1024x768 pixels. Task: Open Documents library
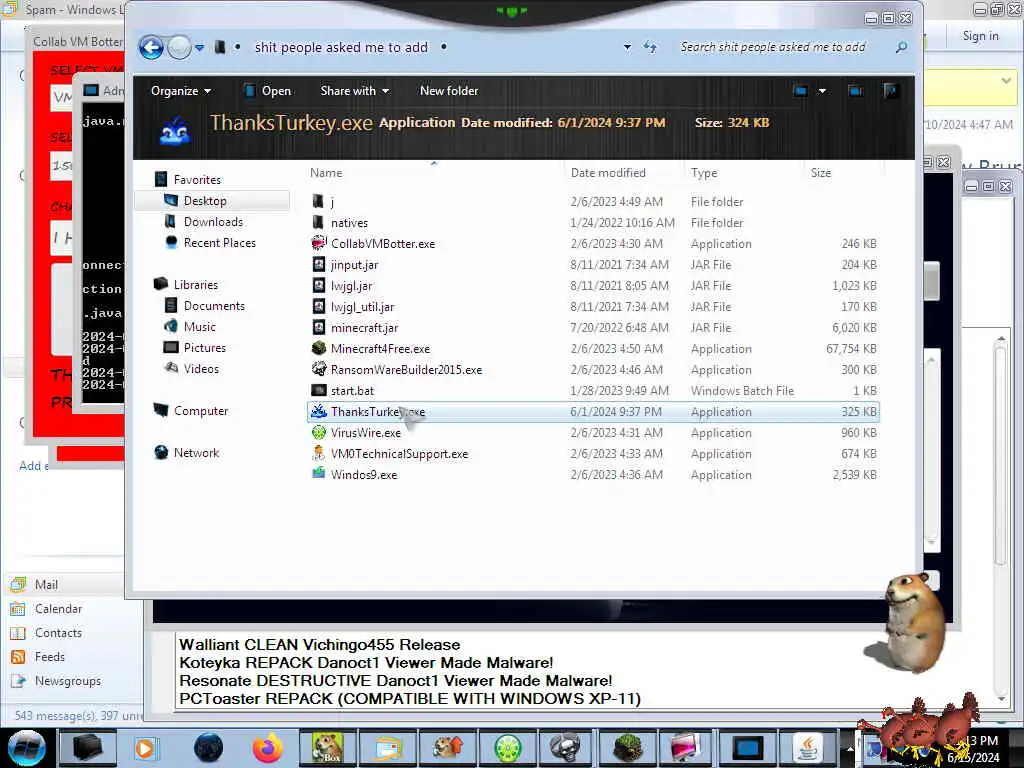[214, 306]
